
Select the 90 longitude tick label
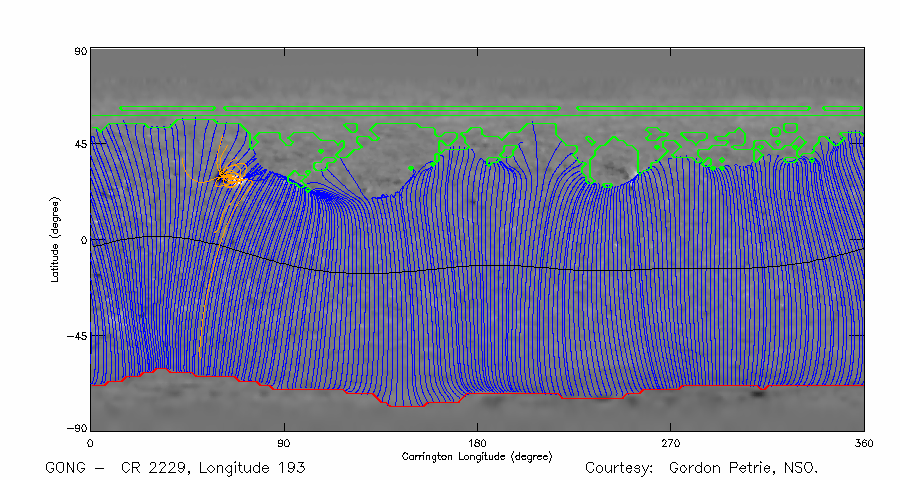pos(284,441)
